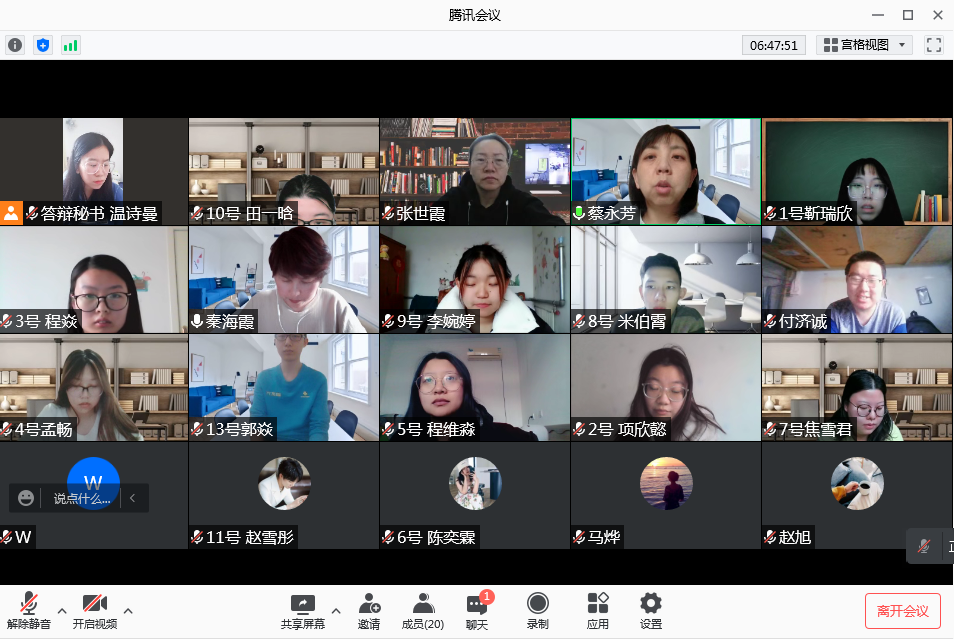The image size is (954, 639).
Task: Expand audio options arrow beside 解除静音
Action: click(62, 610)
